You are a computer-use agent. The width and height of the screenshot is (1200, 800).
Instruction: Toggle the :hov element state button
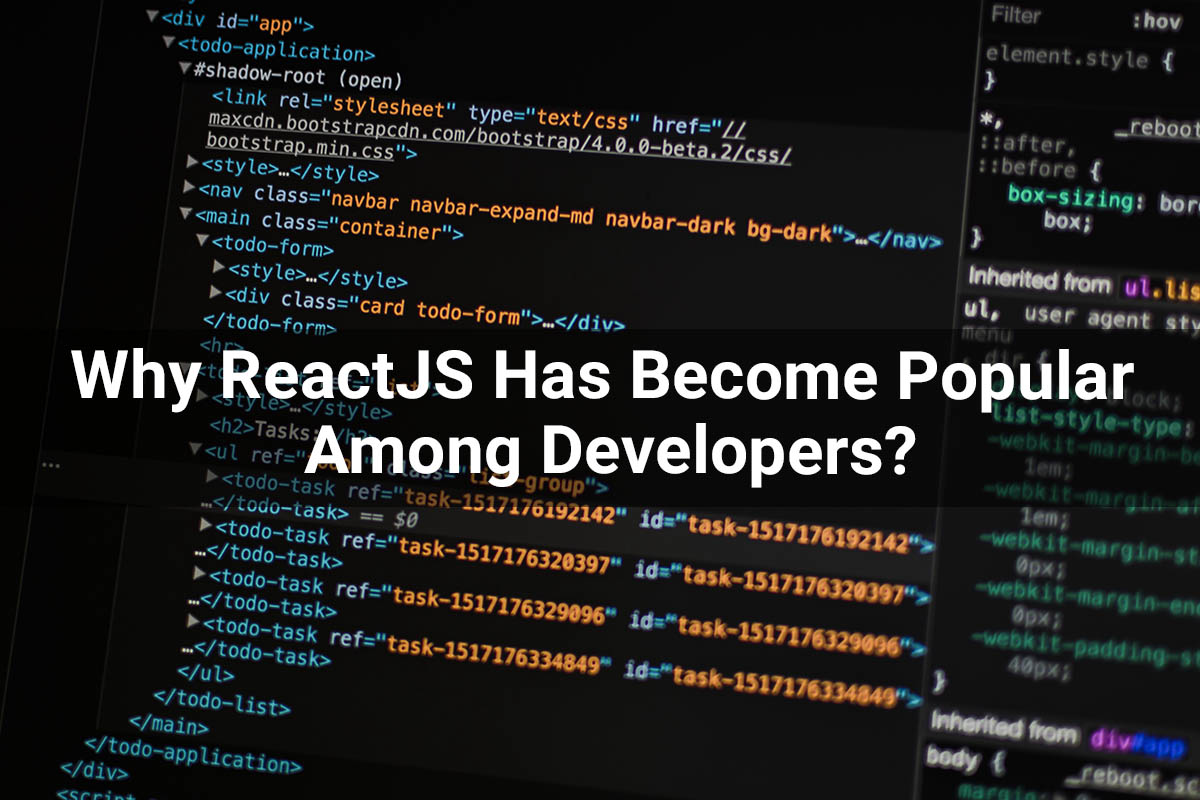click(x=1156, y=22)
